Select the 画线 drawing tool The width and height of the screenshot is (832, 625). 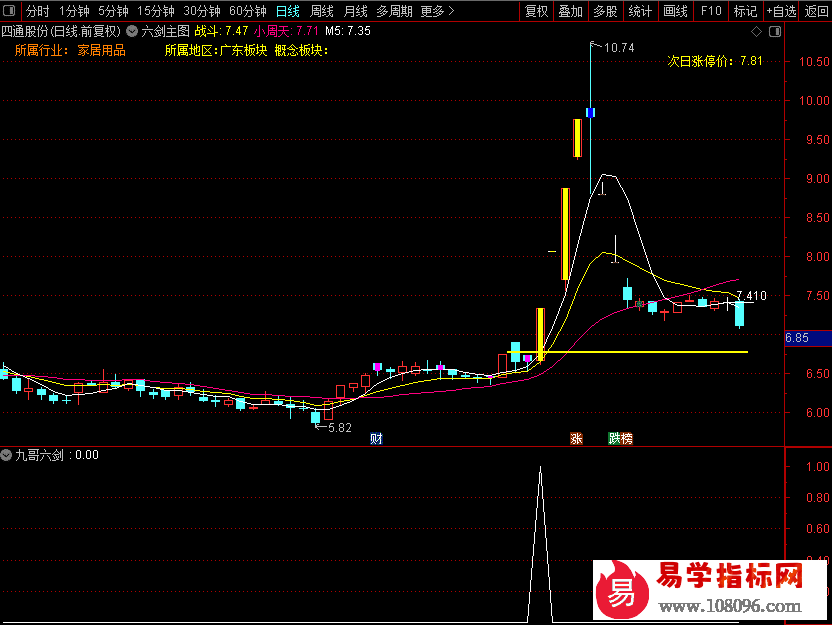[x=676, y=12]
